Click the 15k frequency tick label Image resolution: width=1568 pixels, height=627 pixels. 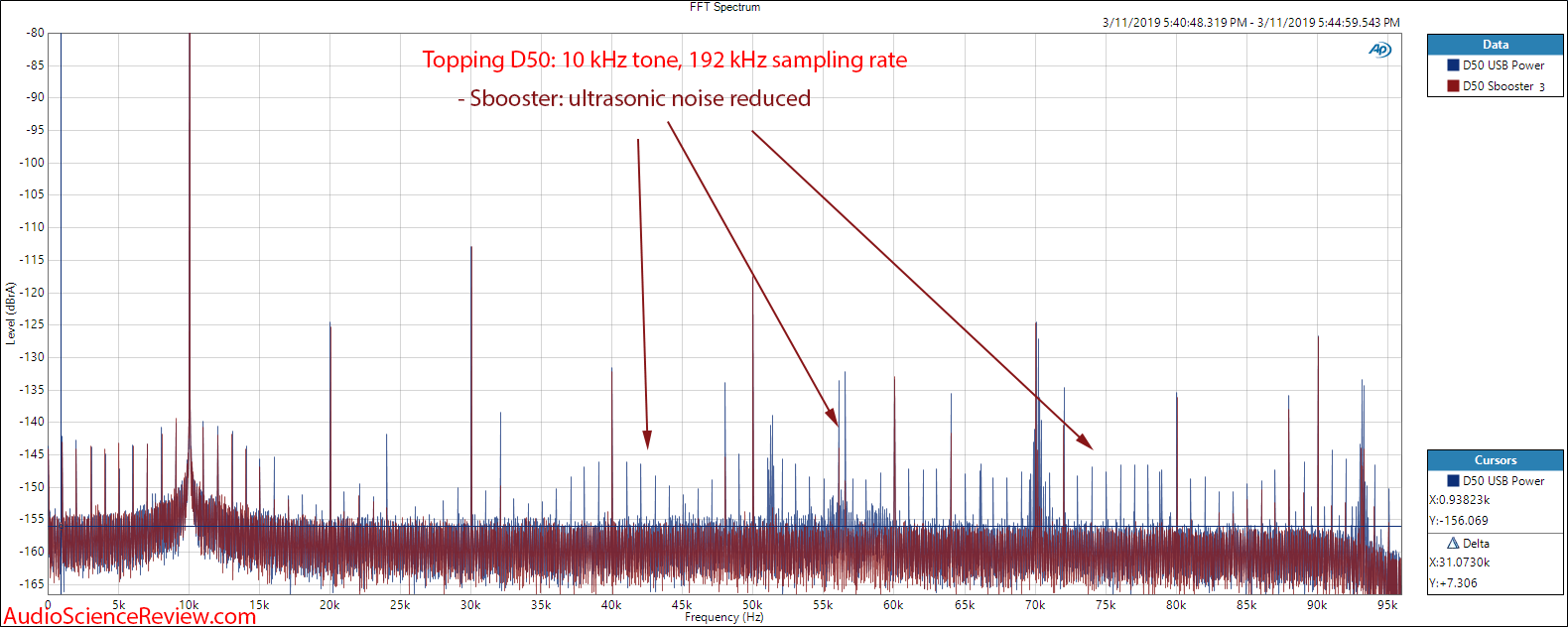click(x=259, y=605)
